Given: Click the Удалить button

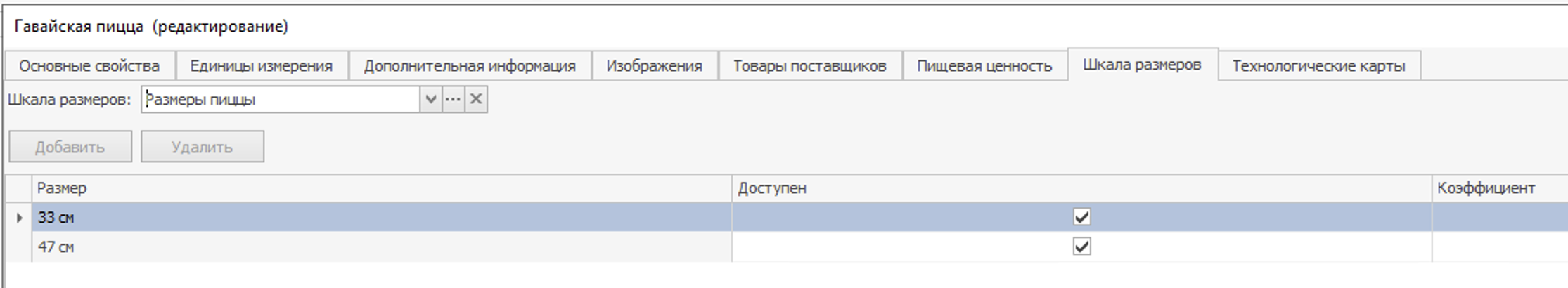Looking at the screenshot, I should (x=202, y=147).
